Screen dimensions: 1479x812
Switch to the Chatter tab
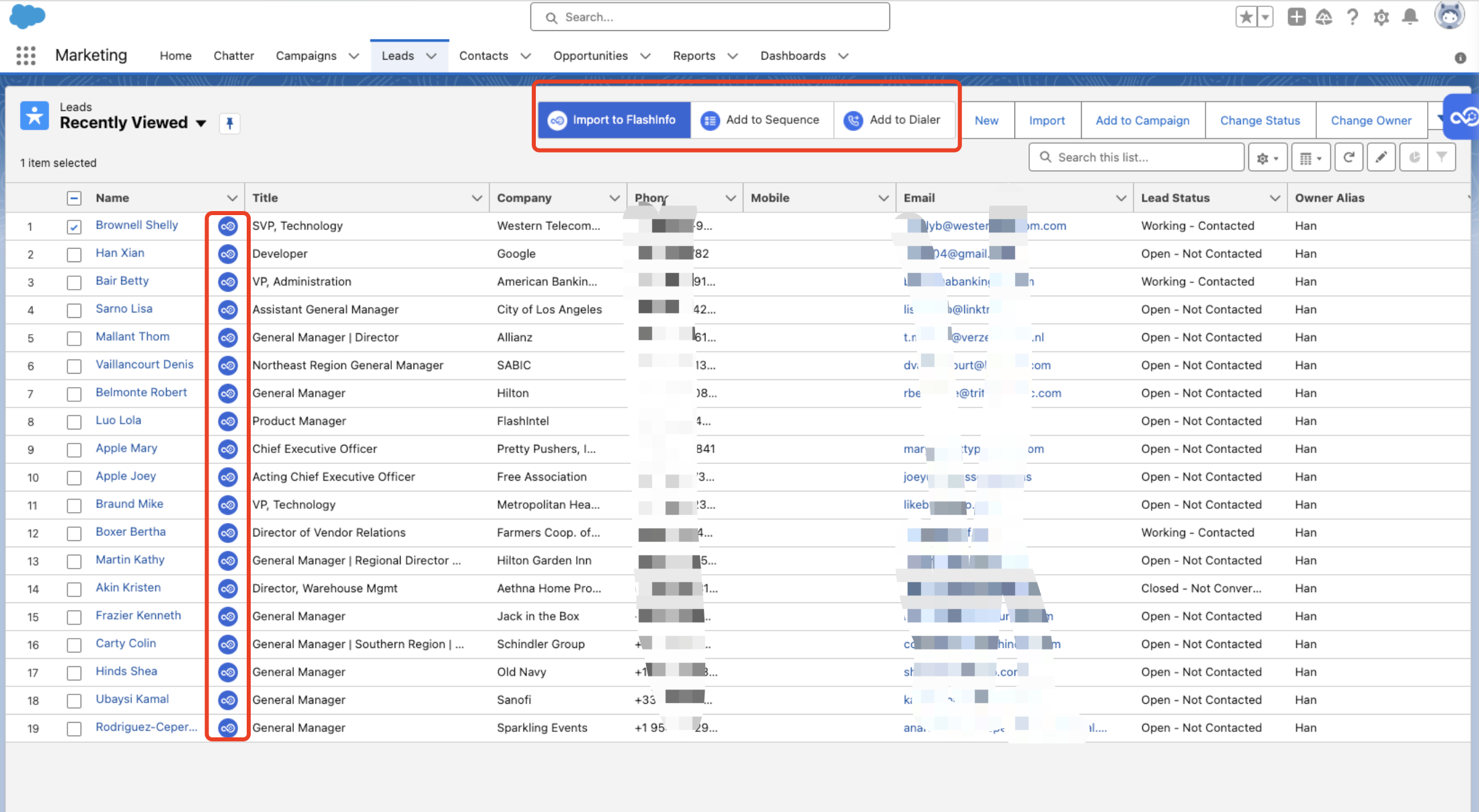[x=233, y=56]
